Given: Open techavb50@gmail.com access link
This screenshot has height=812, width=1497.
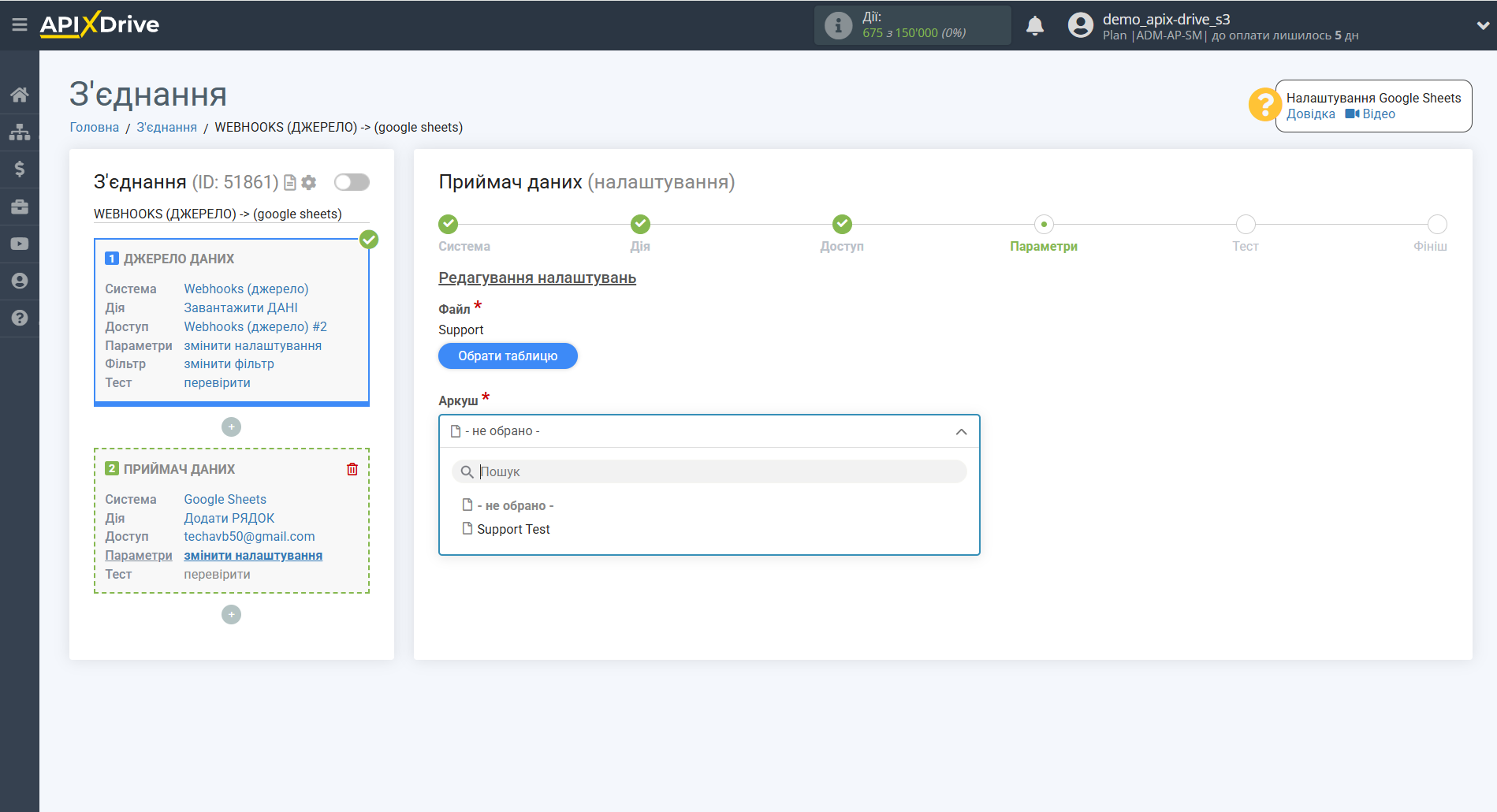Looking at the screenshot, I should (x=249, y=536).
